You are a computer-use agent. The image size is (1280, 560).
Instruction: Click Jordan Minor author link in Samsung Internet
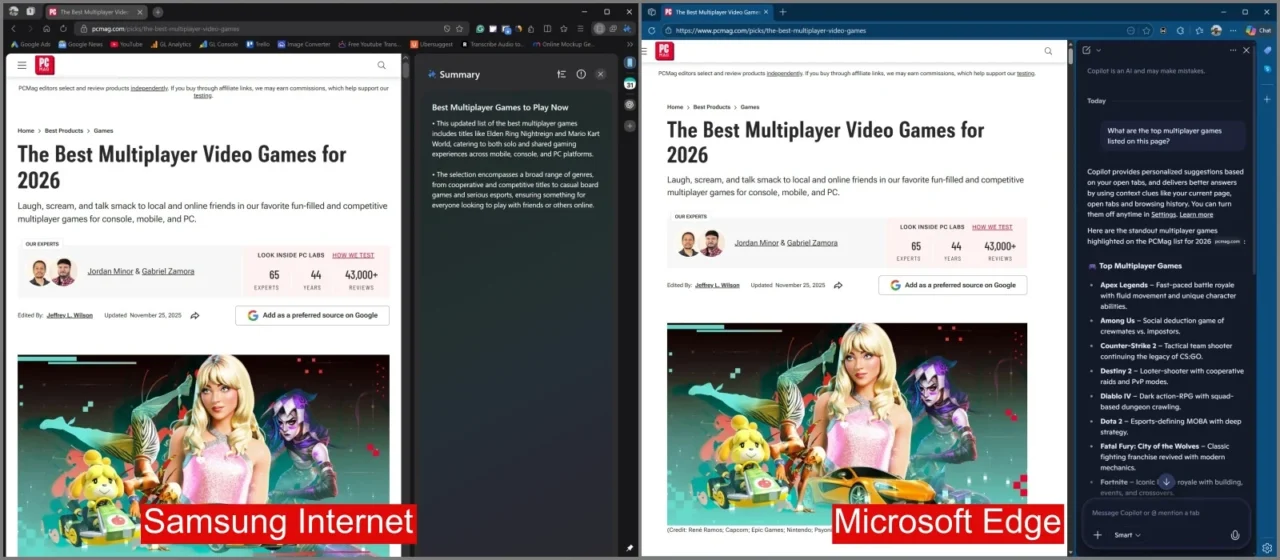(108, 271)
